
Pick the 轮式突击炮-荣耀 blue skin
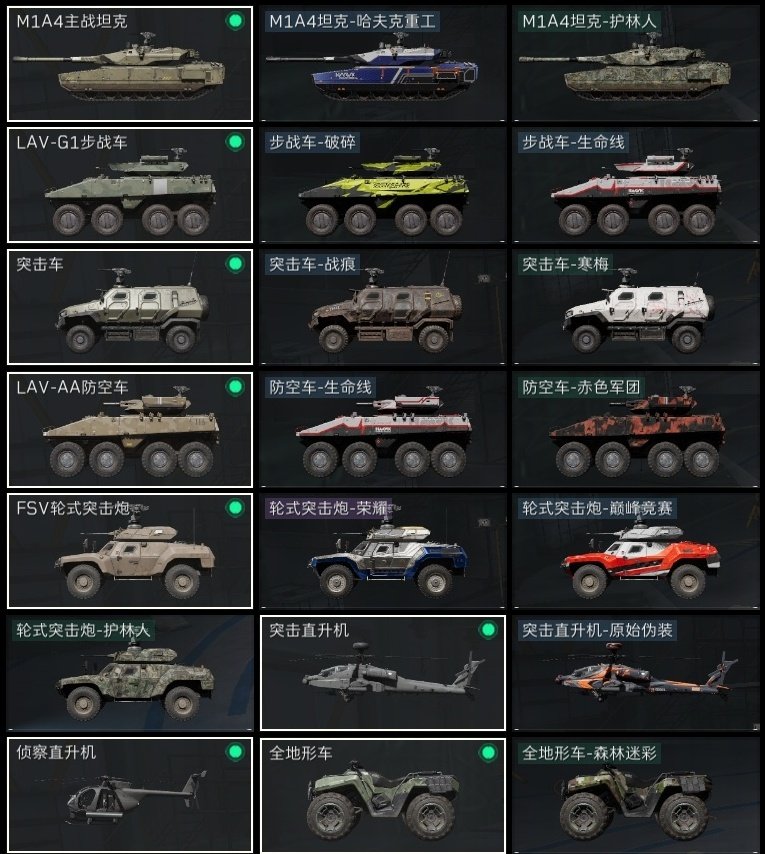point(383,551)
